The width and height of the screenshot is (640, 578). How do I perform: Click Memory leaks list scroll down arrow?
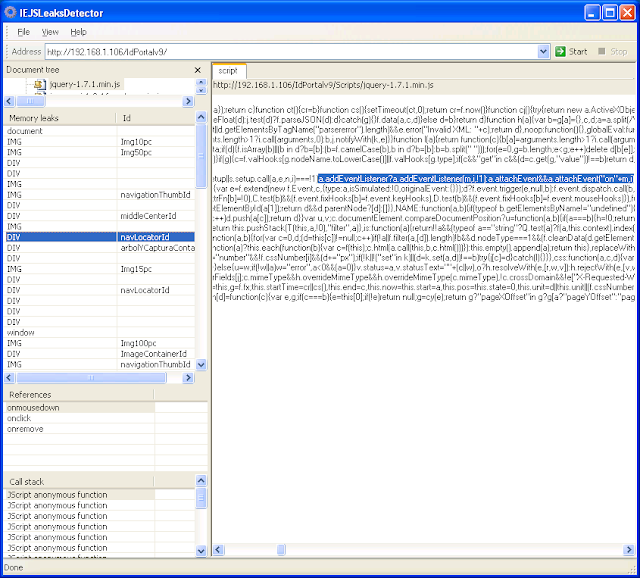[201, 365]
